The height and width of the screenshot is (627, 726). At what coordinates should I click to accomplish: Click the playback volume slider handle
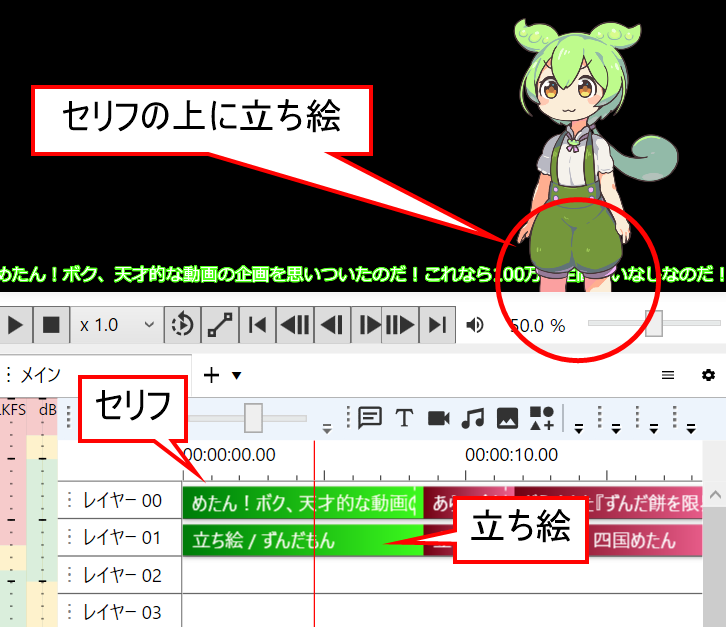tap(653, 324)
